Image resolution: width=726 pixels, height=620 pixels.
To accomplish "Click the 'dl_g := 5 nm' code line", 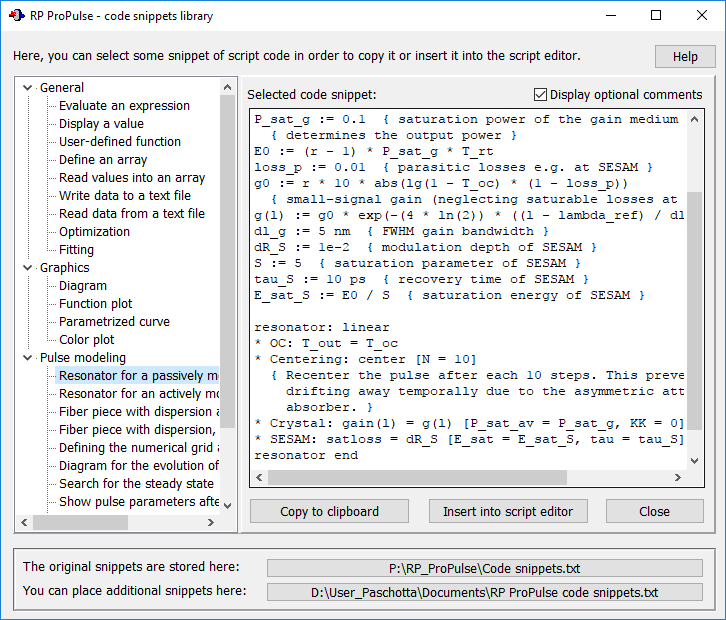I will [401, 231].
